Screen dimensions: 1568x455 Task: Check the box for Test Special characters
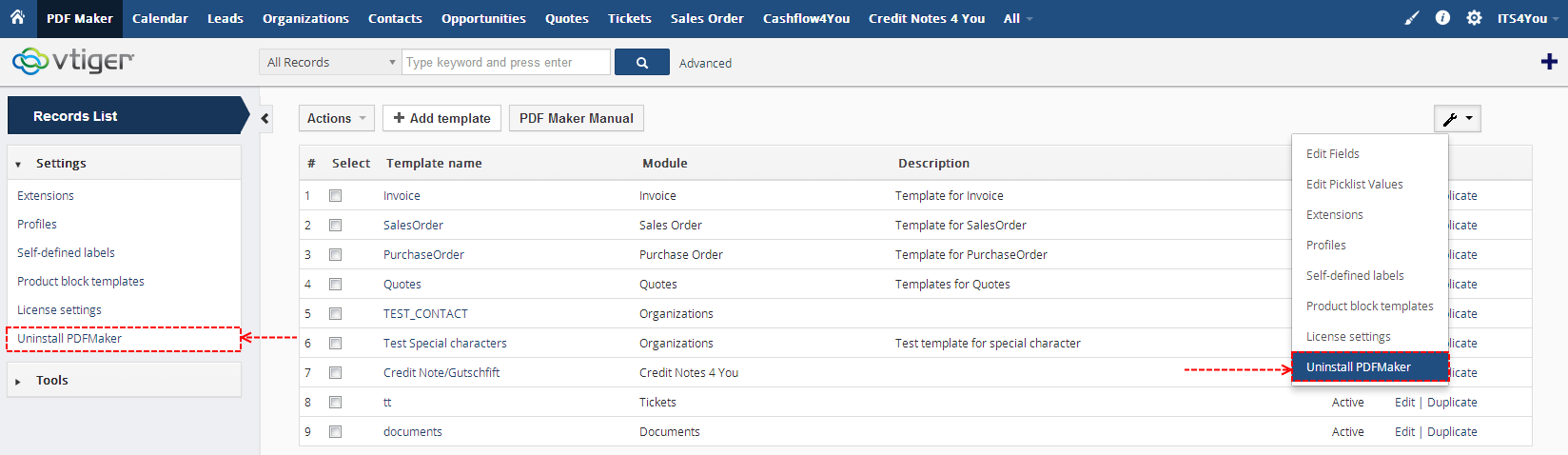335,344
